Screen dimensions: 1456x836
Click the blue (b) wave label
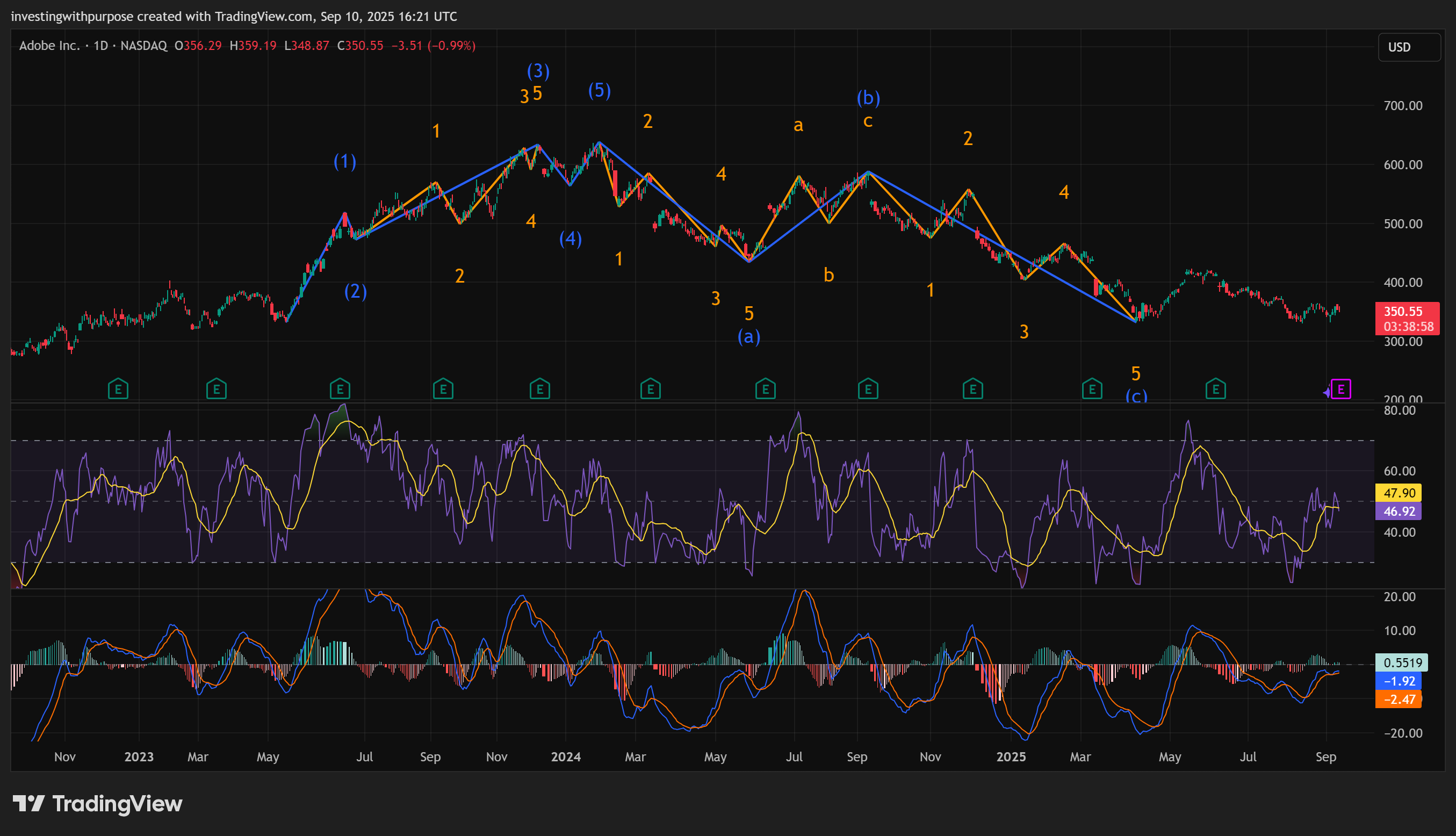868,98
